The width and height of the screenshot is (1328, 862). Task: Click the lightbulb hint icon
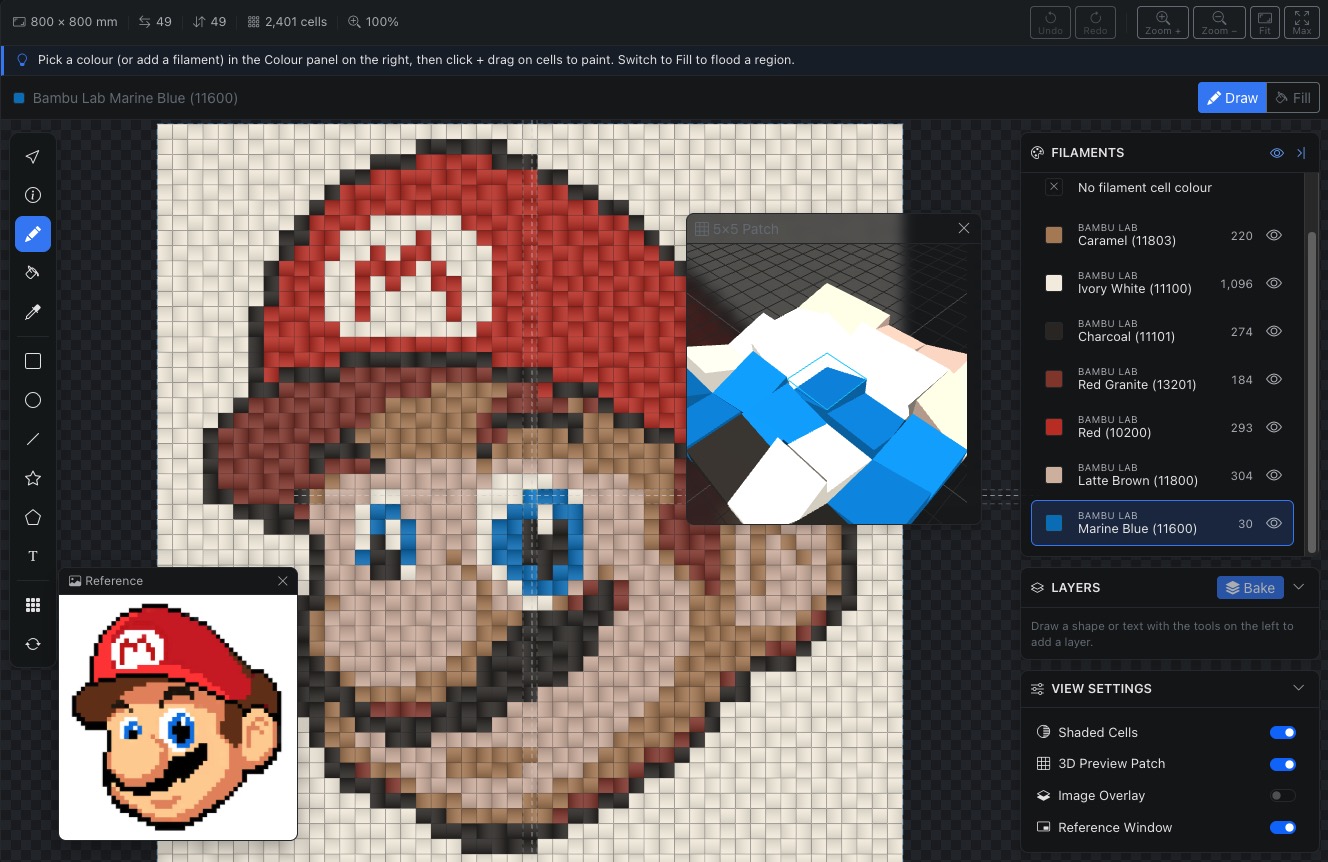(x=22, y=60)
